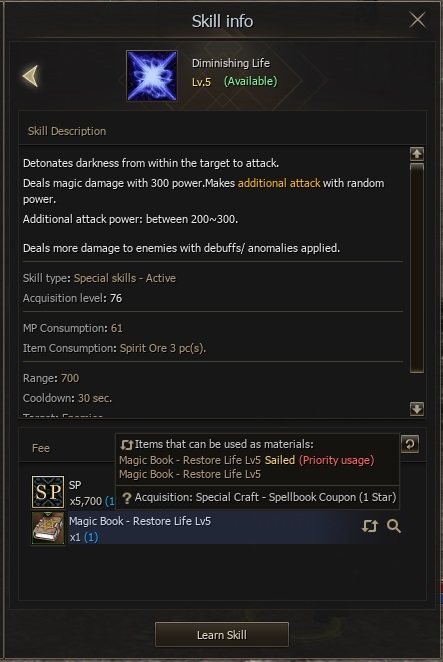The image size is (443, 662).
Task: Select the non-Sailed Restore Life Lv5 material
Action: tap(190, 474)
